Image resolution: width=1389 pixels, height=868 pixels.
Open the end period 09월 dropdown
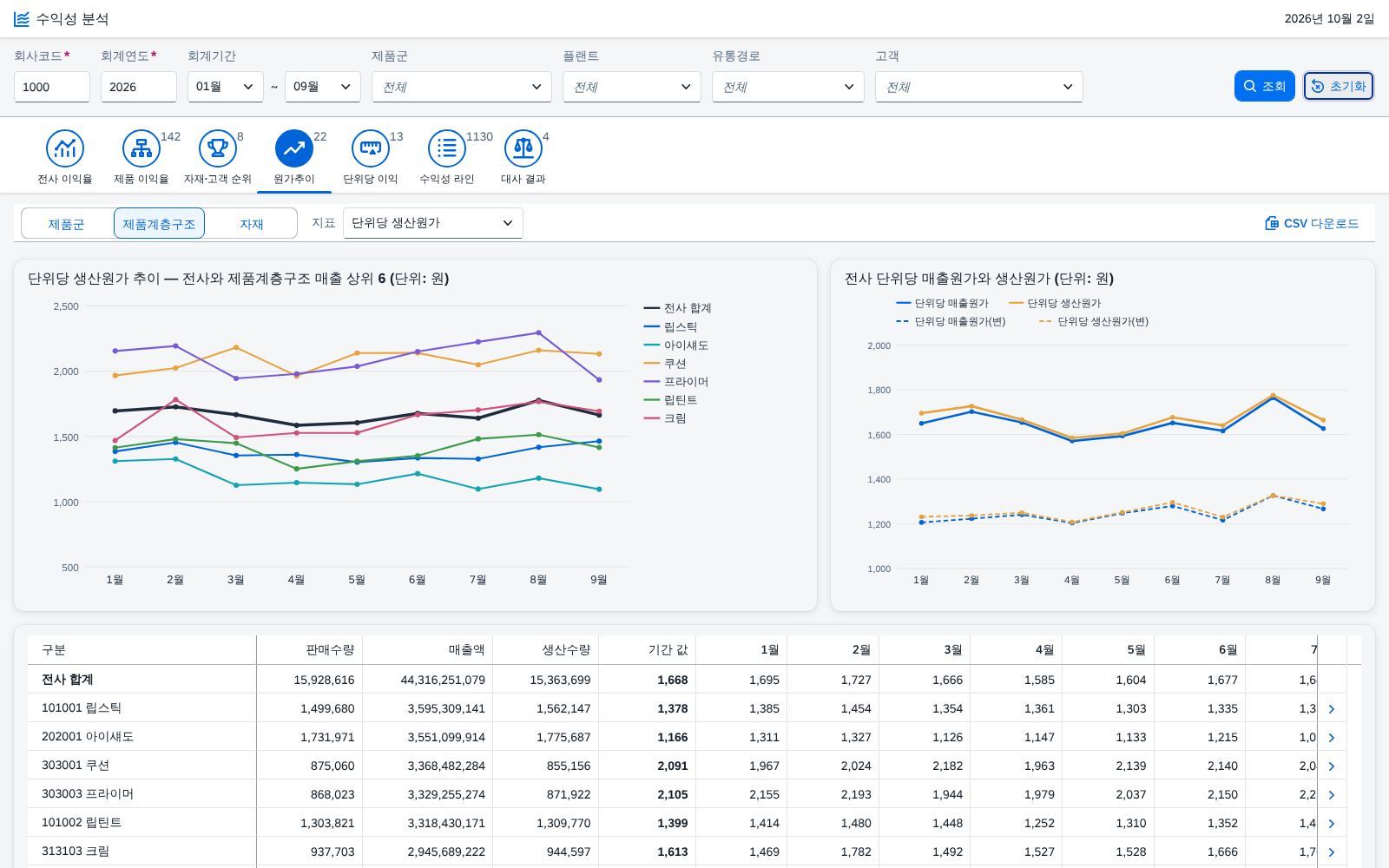point(323,87)
